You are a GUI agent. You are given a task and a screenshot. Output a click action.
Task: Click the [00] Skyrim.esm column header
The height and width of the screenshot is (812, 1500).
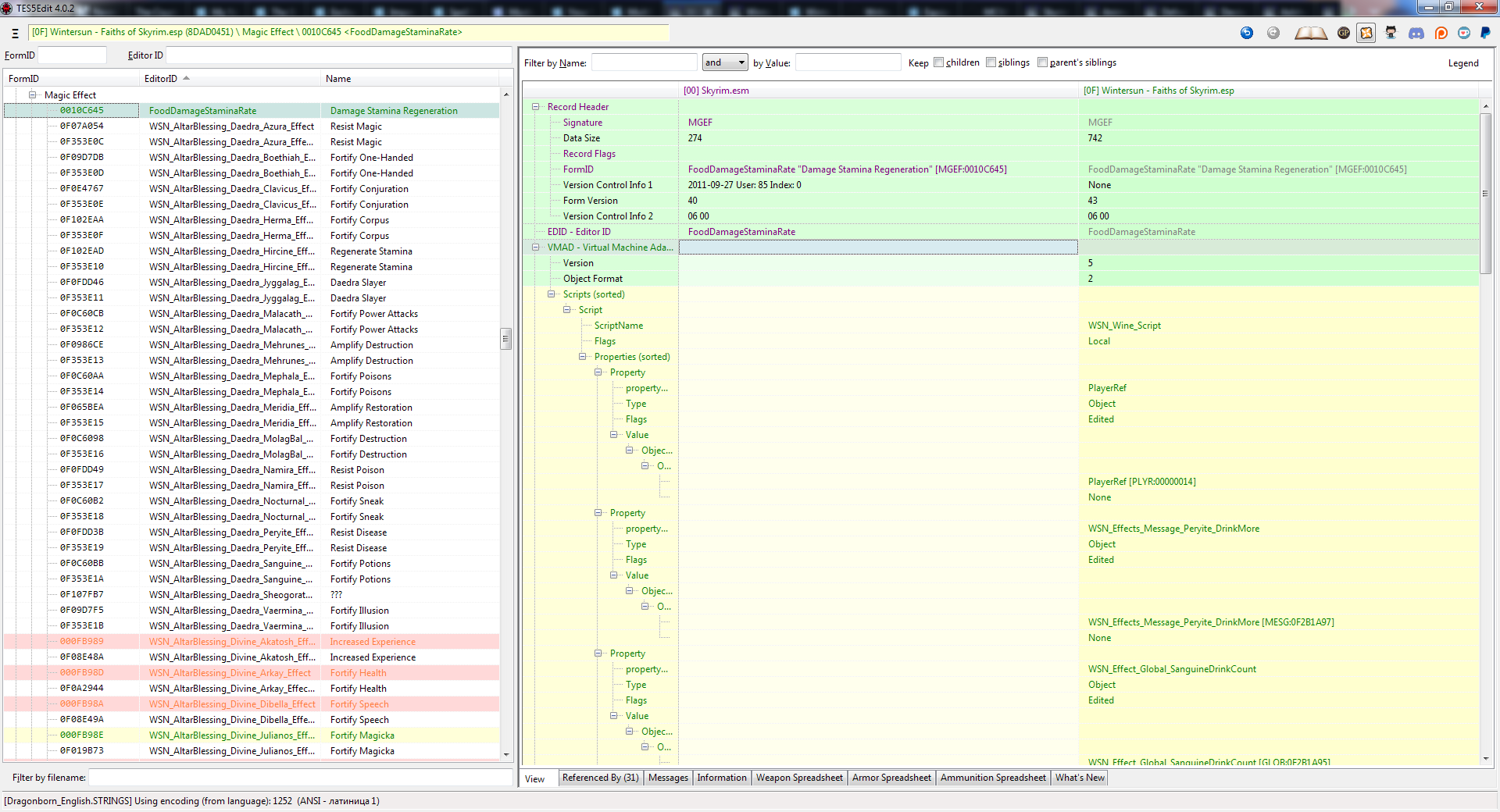(x=878, y=91)
